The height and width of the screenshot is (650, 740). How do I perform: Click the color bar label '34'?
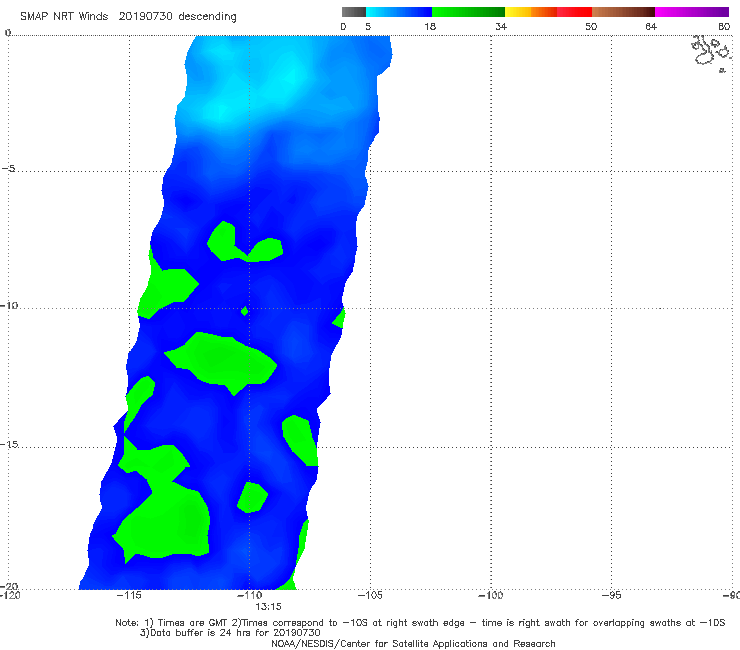click(x=501, y=26)
